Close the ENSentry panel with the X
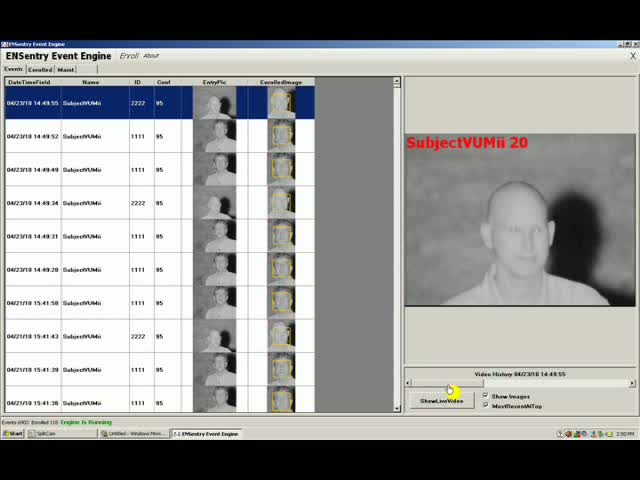Screen dimensions: 640x480 click(633, 56)
